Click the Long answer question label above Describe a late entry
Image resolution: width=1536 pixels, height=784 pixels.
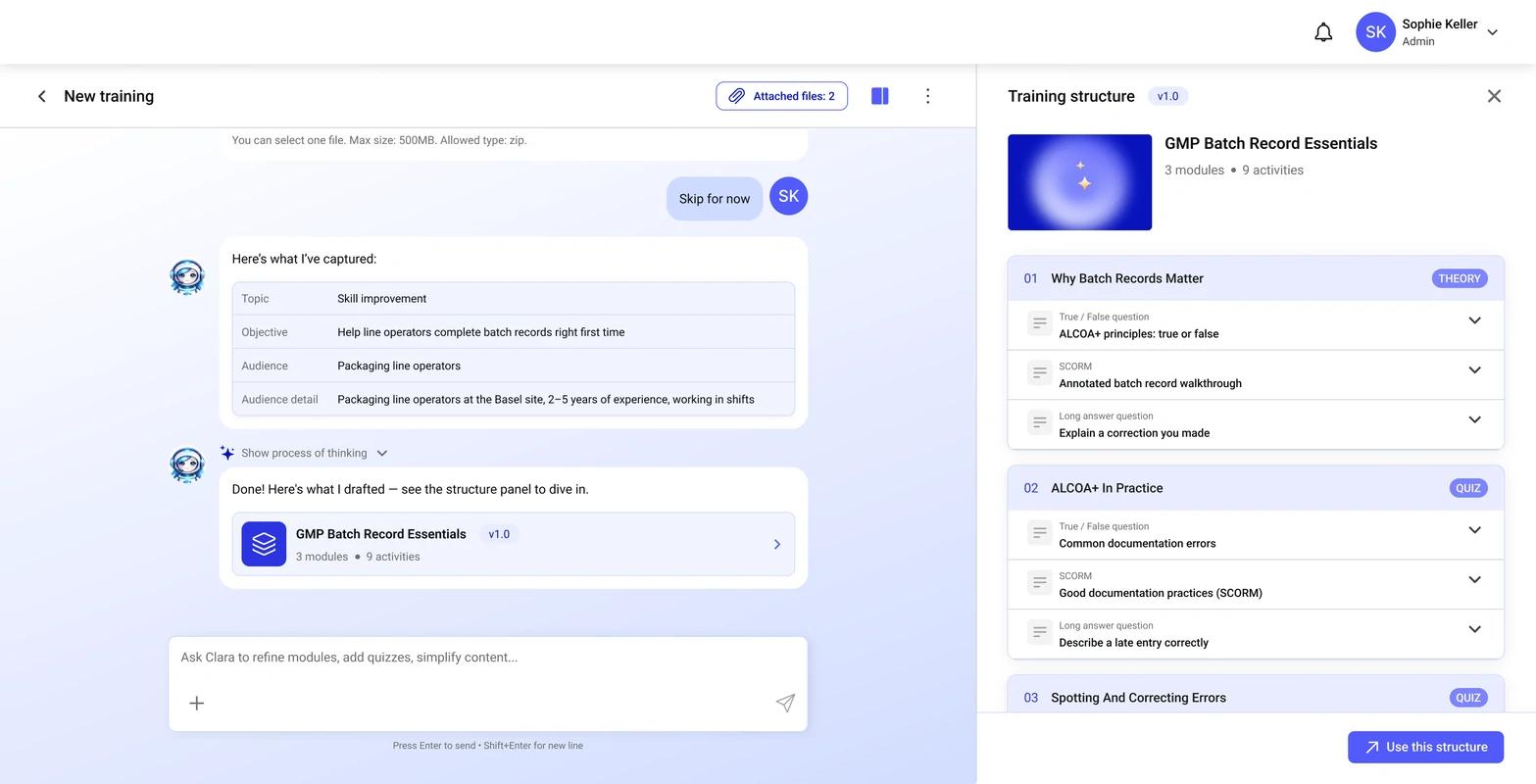tap(1106, 625)
